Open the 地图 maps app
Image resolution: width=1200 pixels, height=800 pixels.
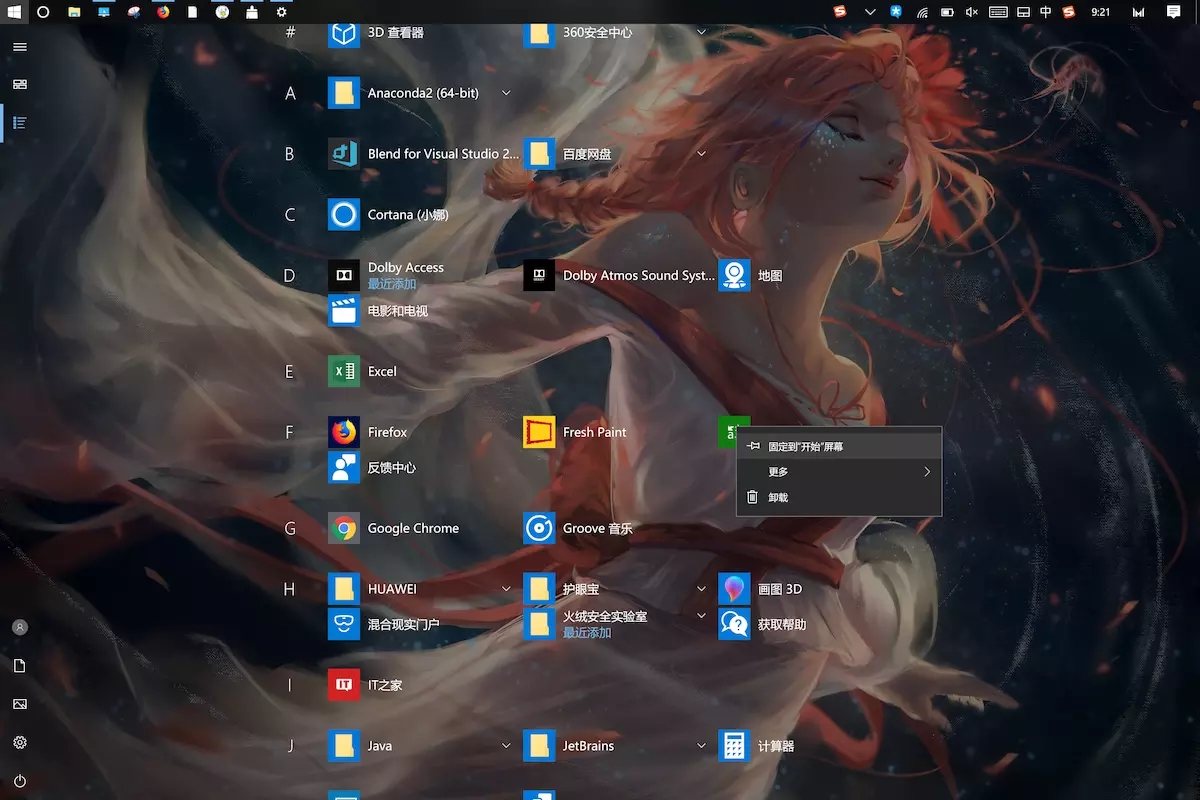750,275
